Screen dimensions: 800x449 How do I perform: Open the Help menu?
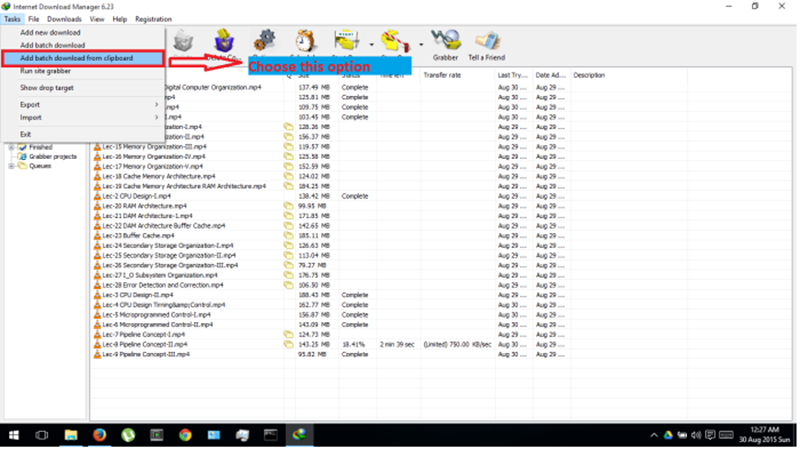119,19
